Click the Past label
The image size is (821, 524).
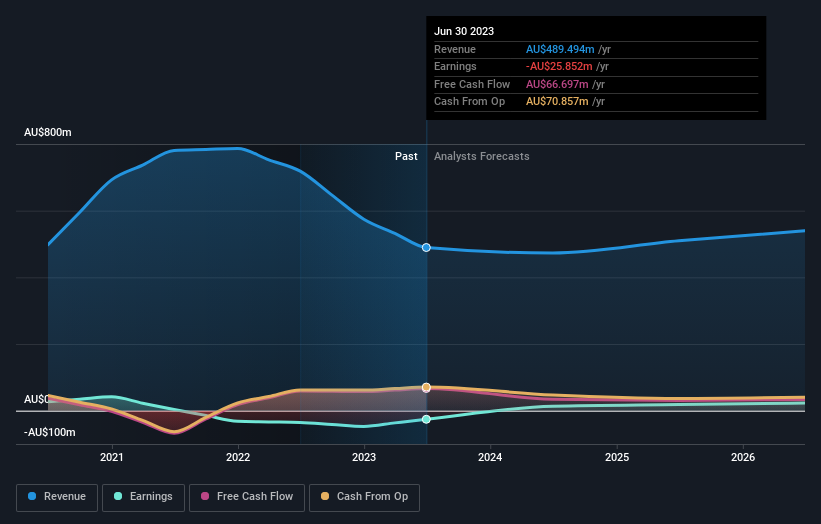(x=406, y=157)
